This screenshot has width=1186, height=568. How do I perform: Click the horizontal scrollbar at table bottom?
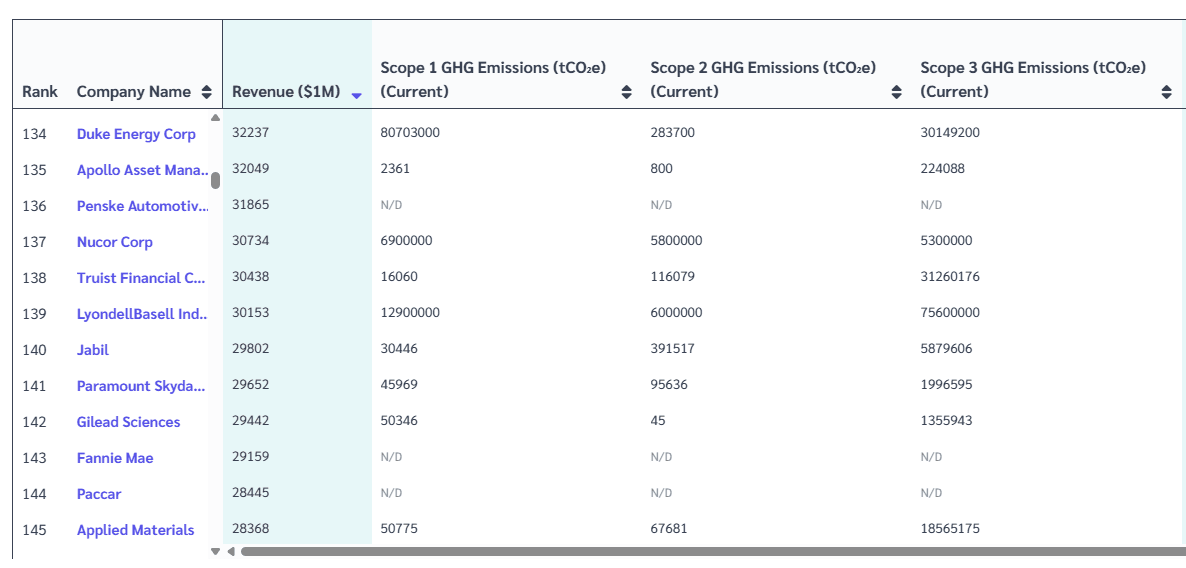(x=713, y=551)
